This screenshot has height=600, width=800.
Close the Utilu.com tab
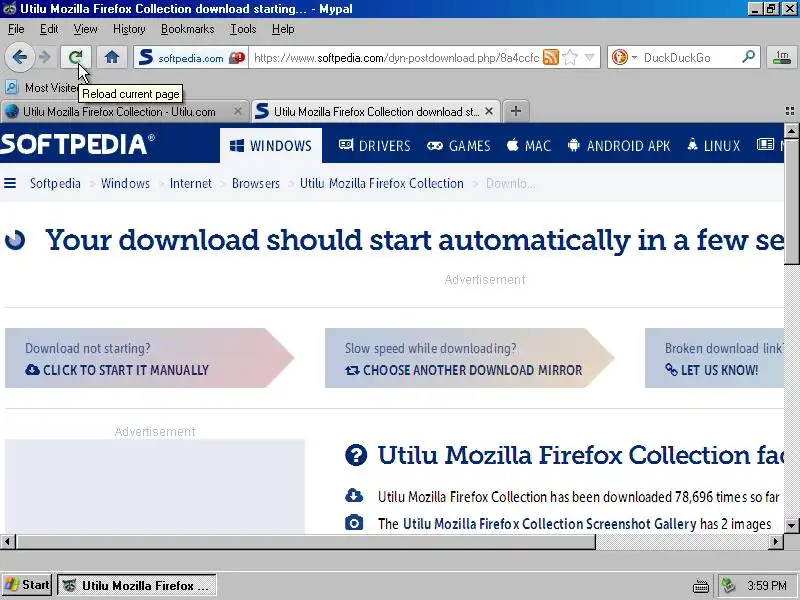[x=237, y=111]
